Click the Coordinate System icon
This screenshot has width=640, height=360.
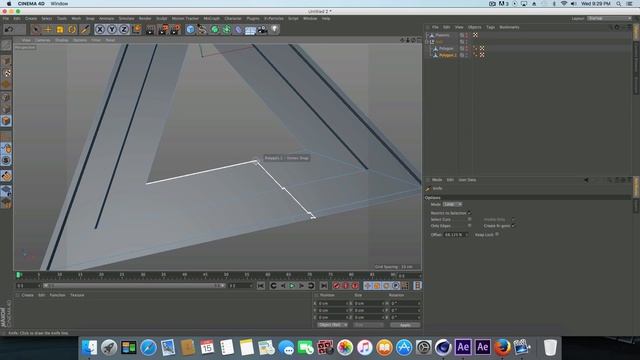(x=137, y=29)
